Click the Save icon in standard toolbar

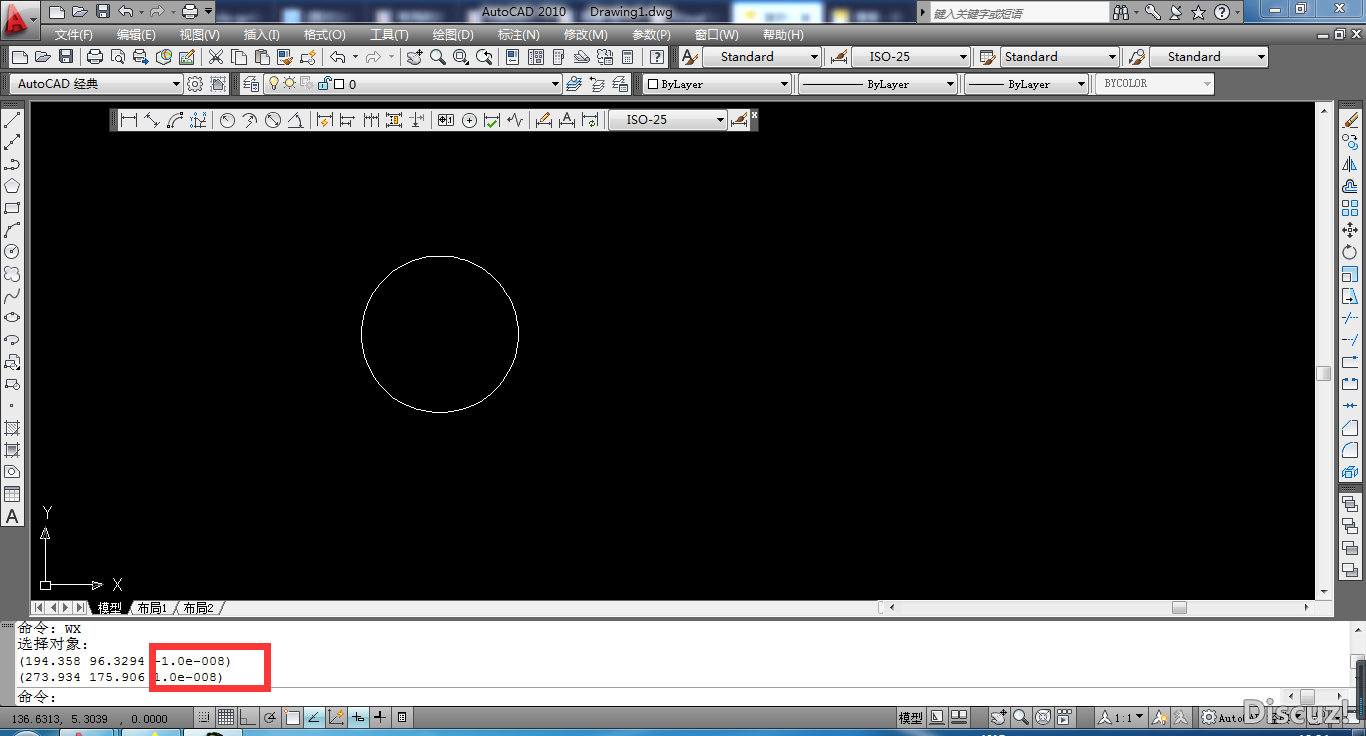point(66,57)
